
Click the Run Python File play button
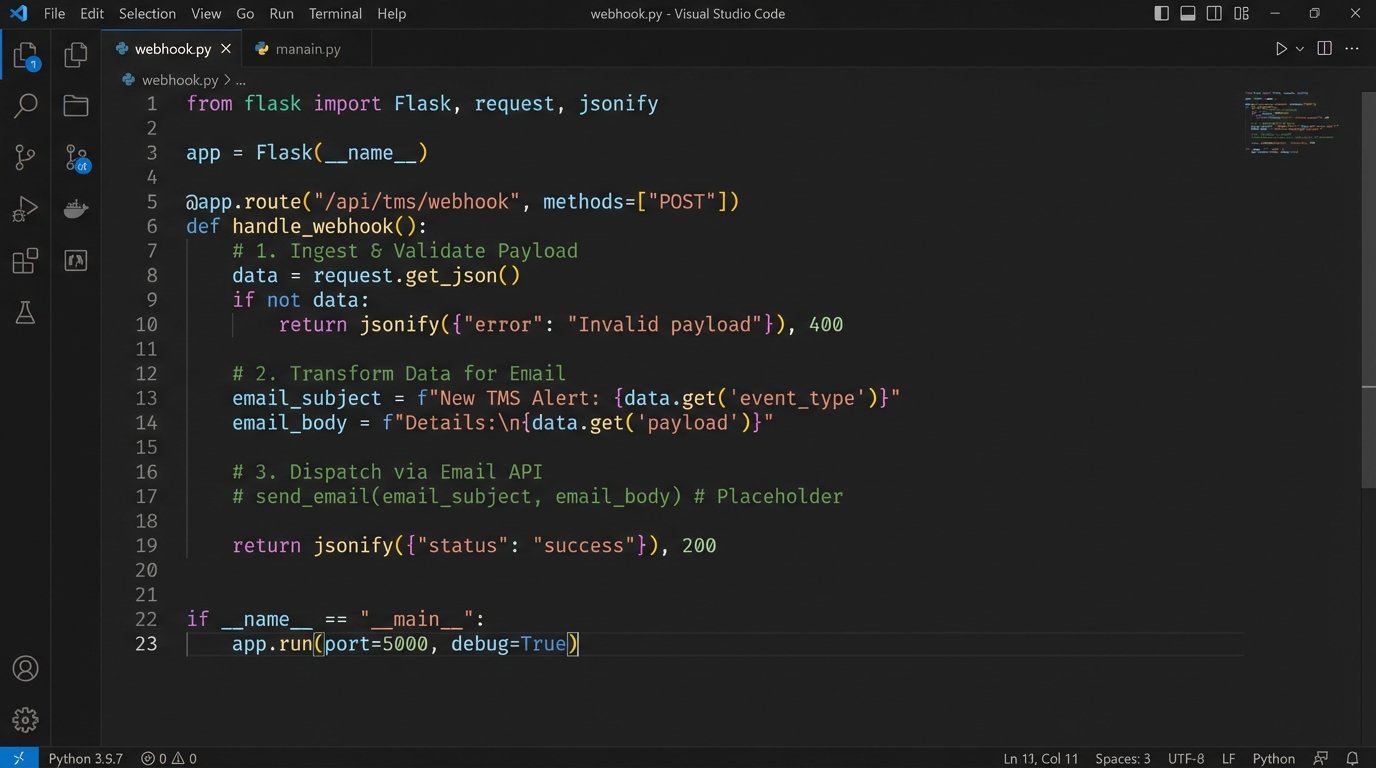click(1281, 48)
